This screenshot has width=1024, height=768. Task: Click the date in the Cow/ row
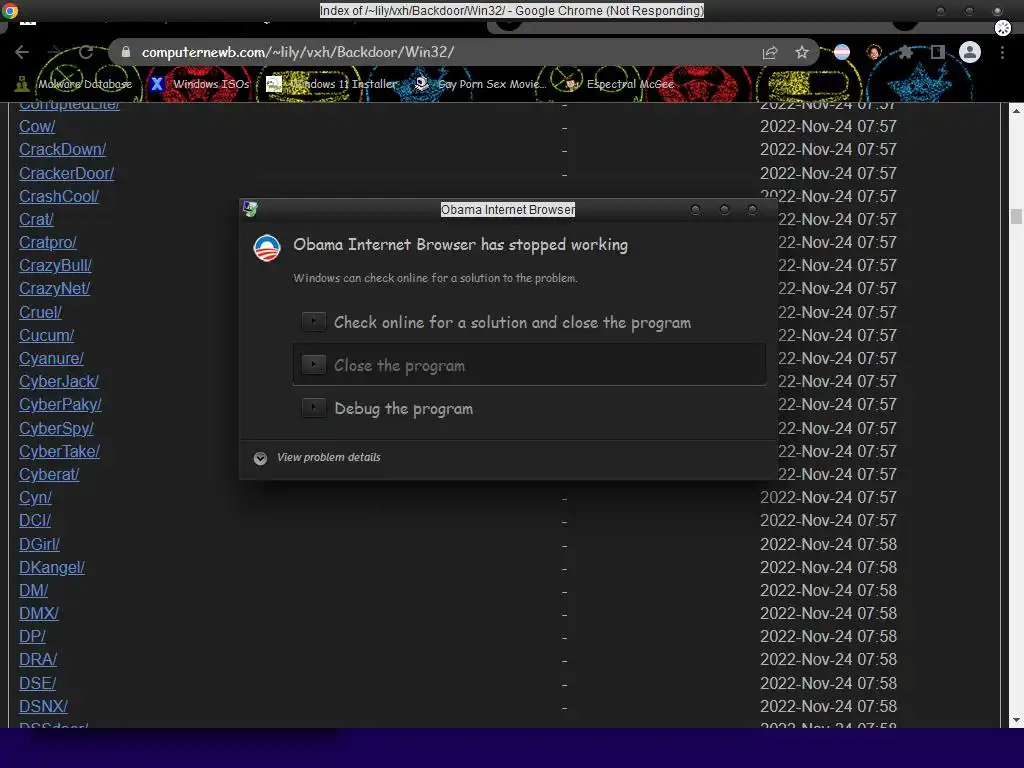828,127
